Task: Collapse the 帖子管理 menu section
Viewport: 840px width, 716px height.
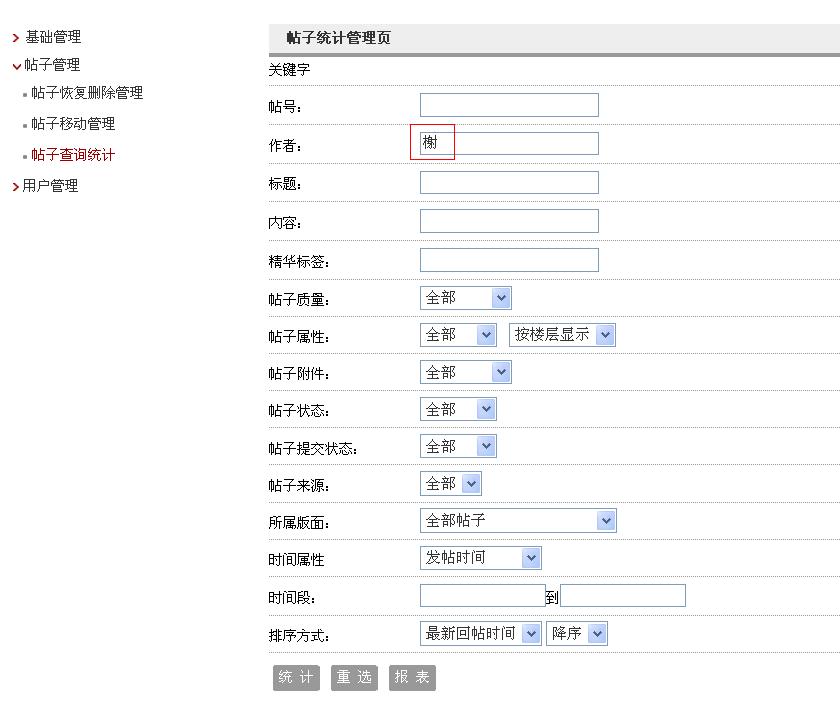Action: [x=51, y=65]
